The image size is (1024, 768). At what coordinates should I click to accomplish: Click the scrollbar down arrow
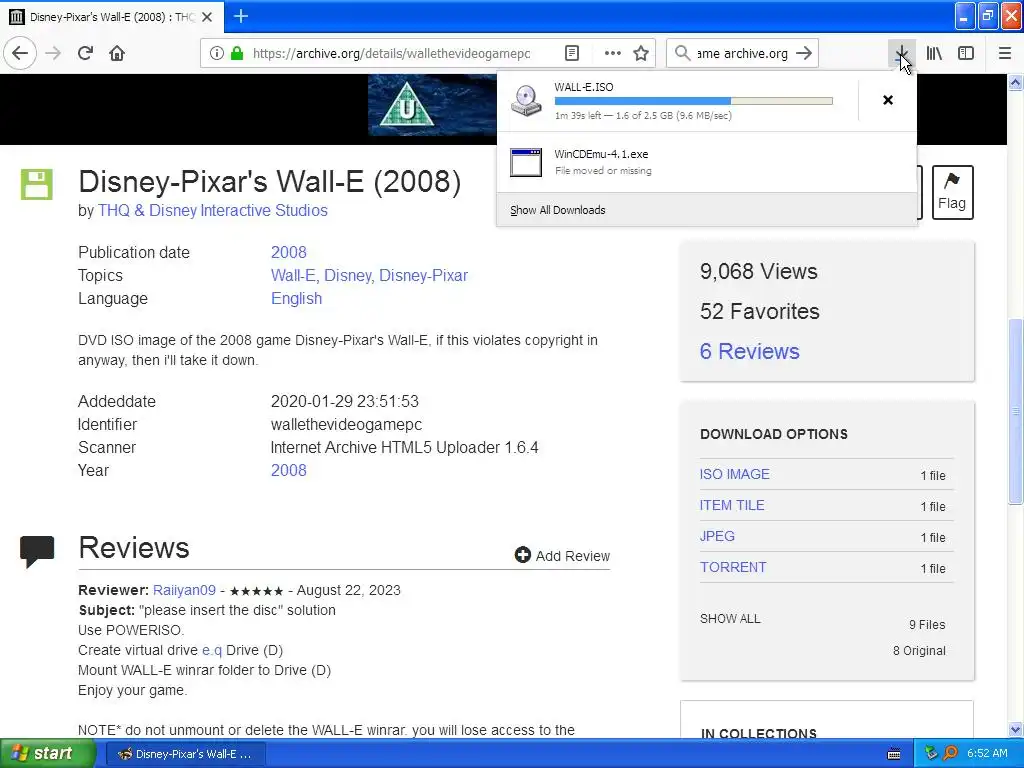click(1015, 729)
